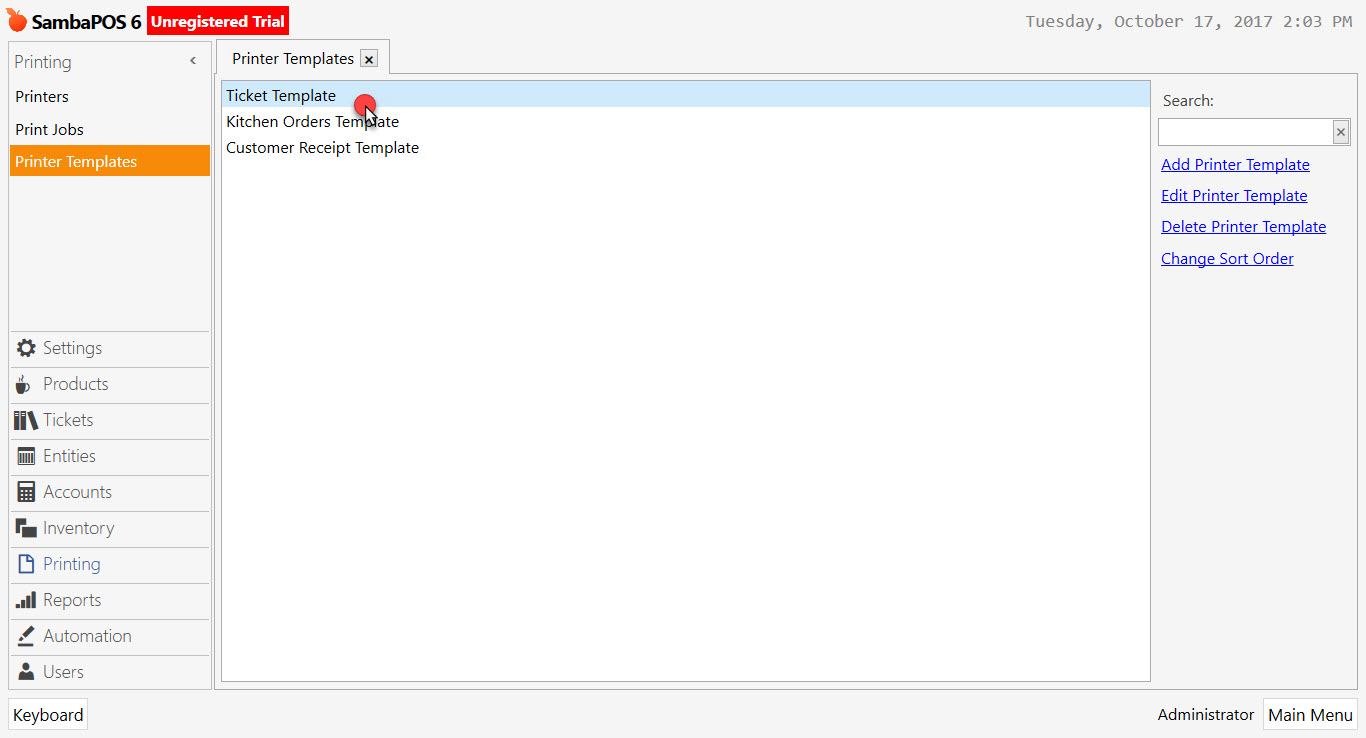Click the Entities grid icon
1366x738 pixels.
coord(24,456)
